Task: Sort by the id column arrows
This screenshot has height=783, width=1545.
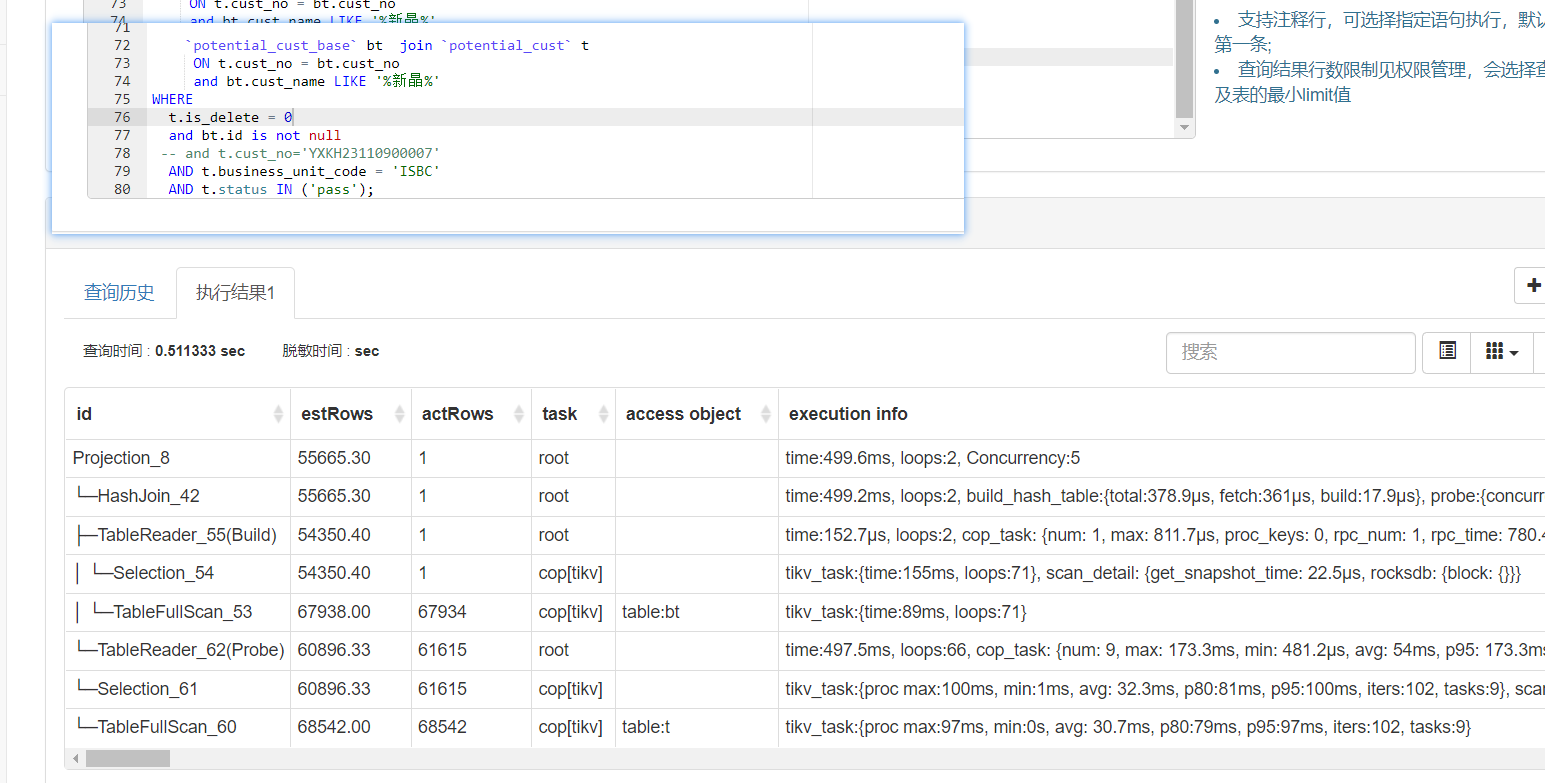Action: coord(278,414)
